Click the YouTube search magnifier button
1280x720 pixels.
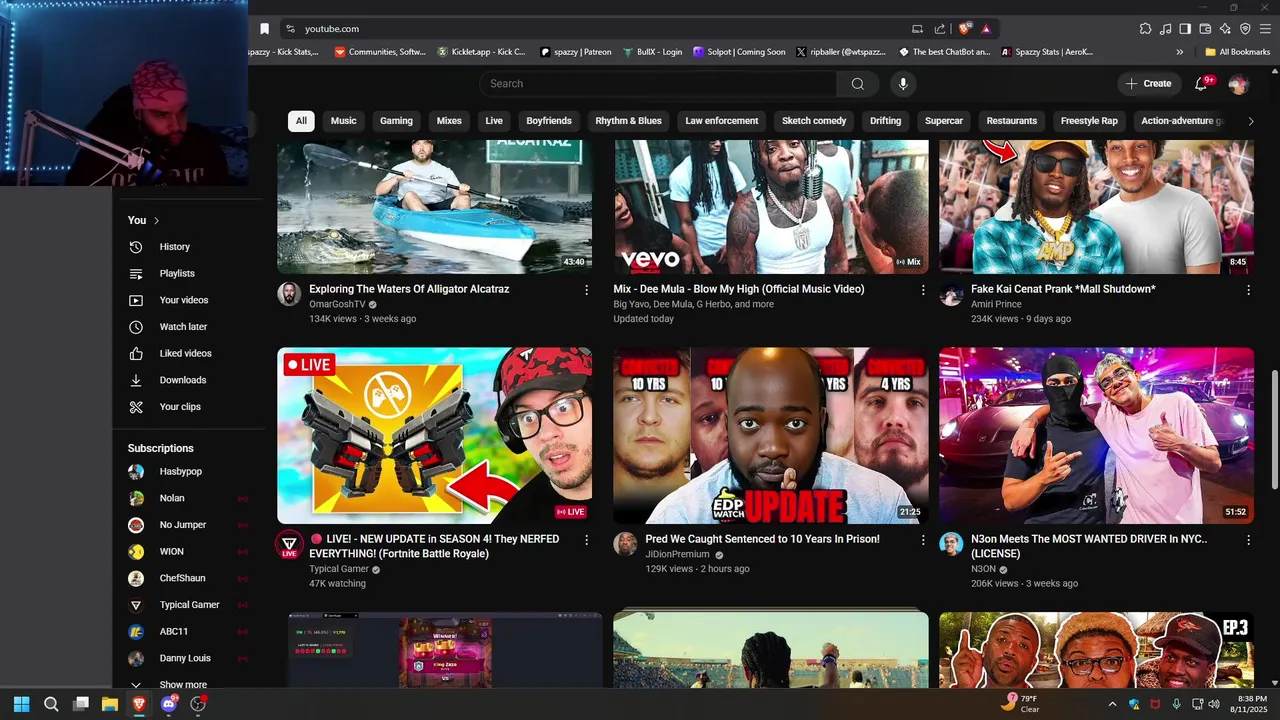[x=857, y=84]
